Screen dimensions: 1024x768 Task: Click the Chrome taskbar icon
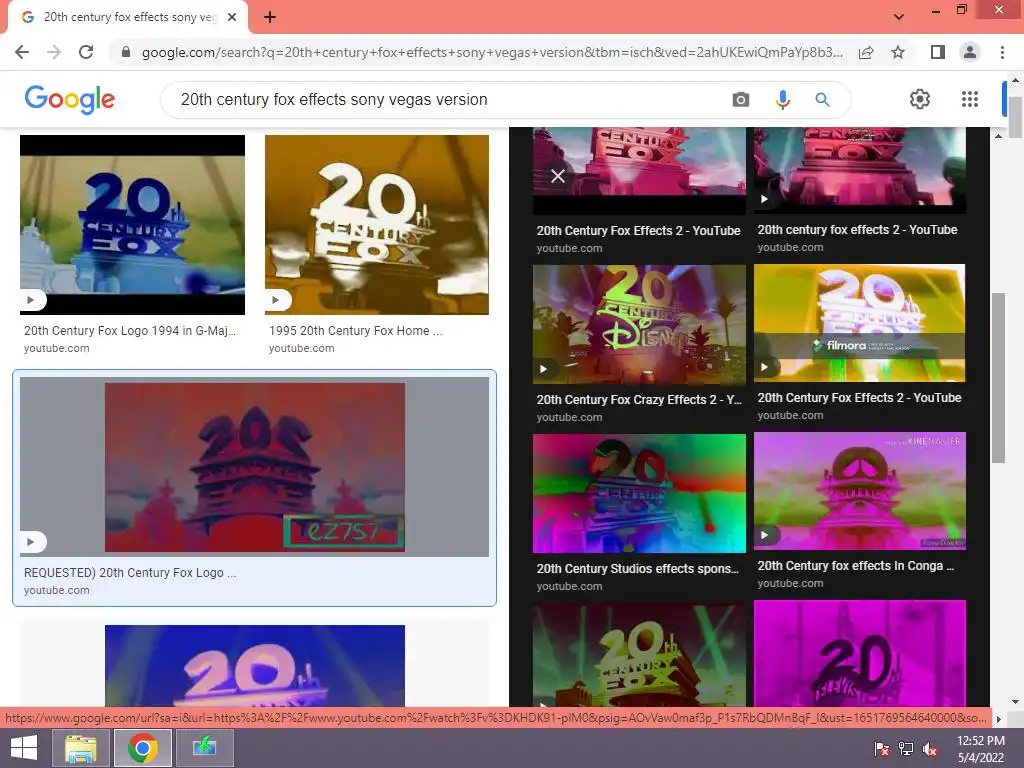tap(142, 748)
